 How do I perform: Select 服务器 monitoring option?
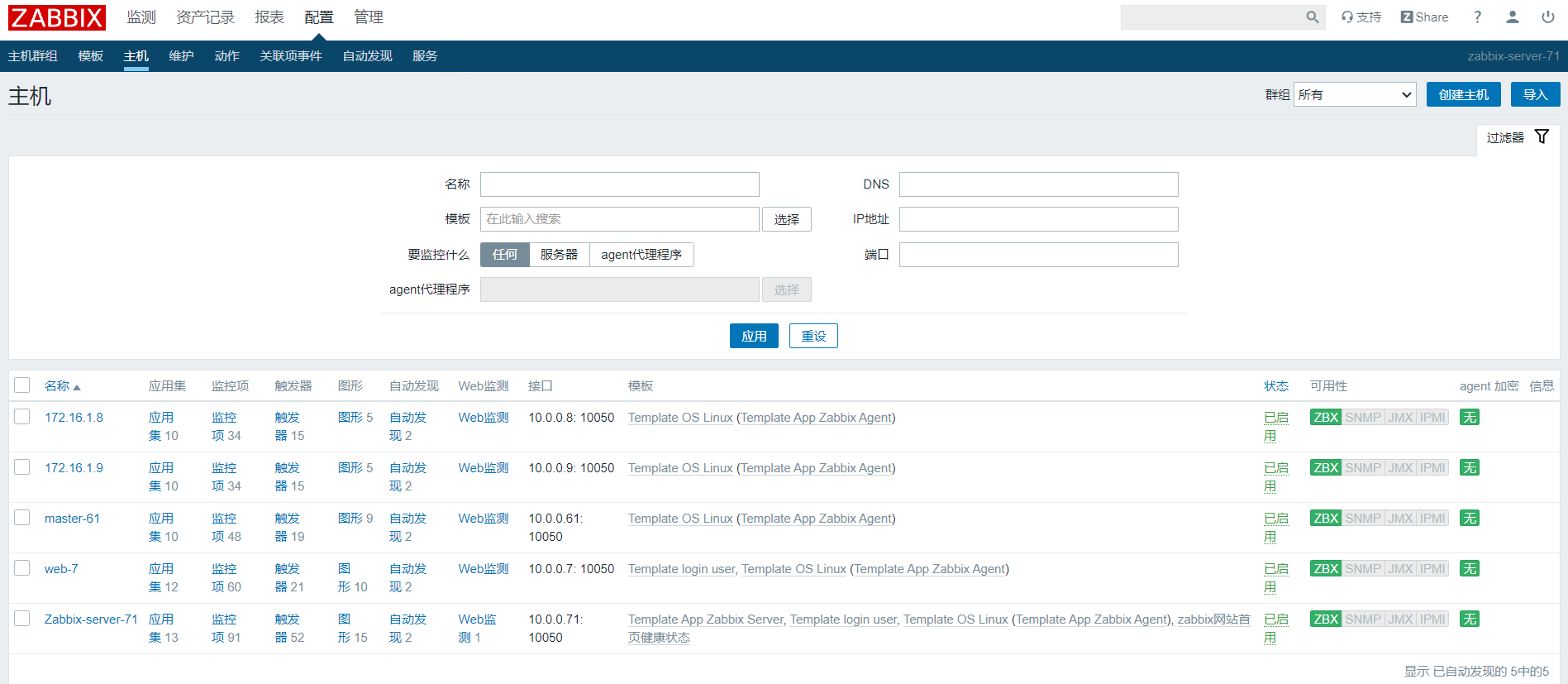(560, 255)
